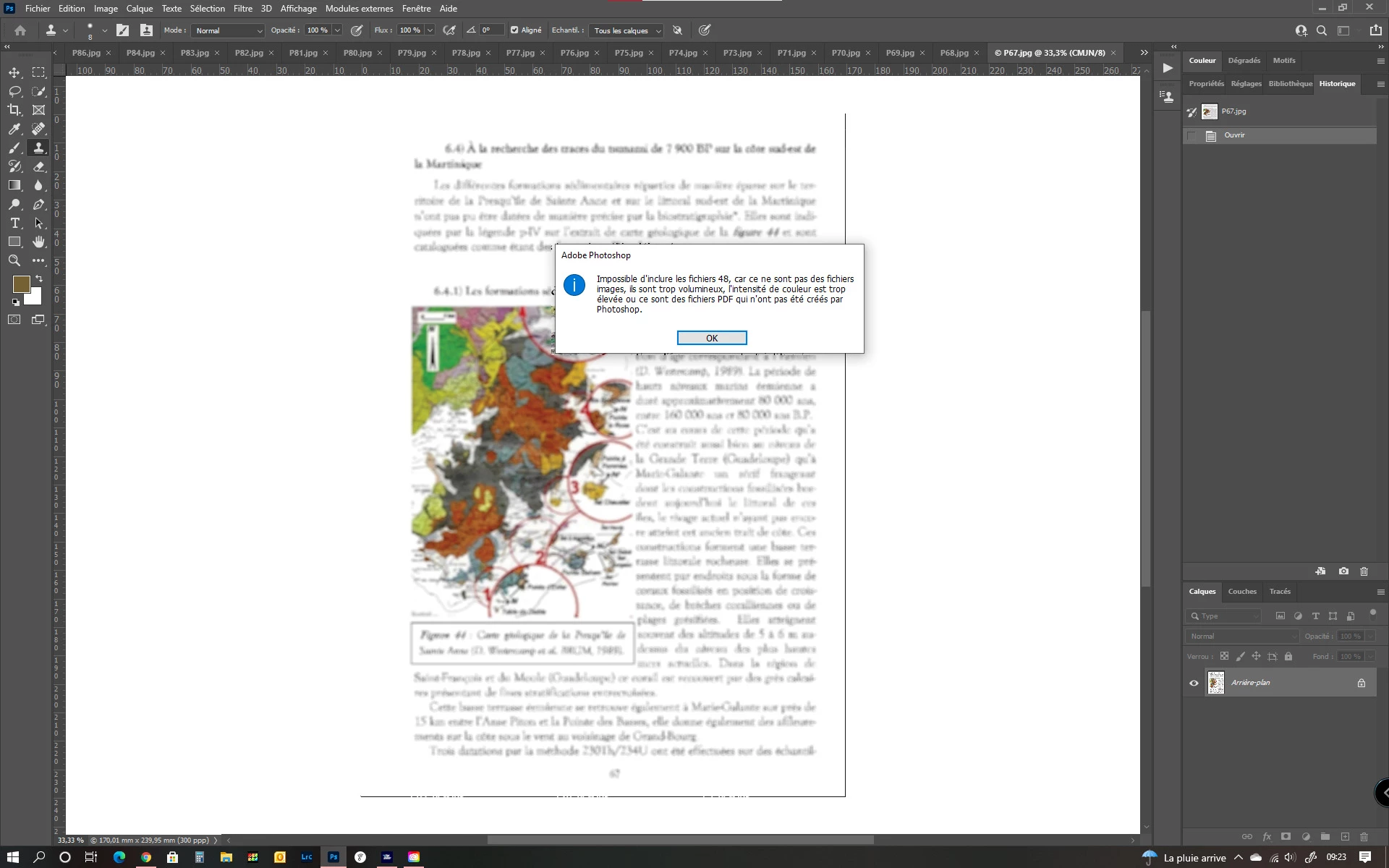This screenshot has height=868, width=1389.
Task: Select the Crop tool
Action: point(14,110)
